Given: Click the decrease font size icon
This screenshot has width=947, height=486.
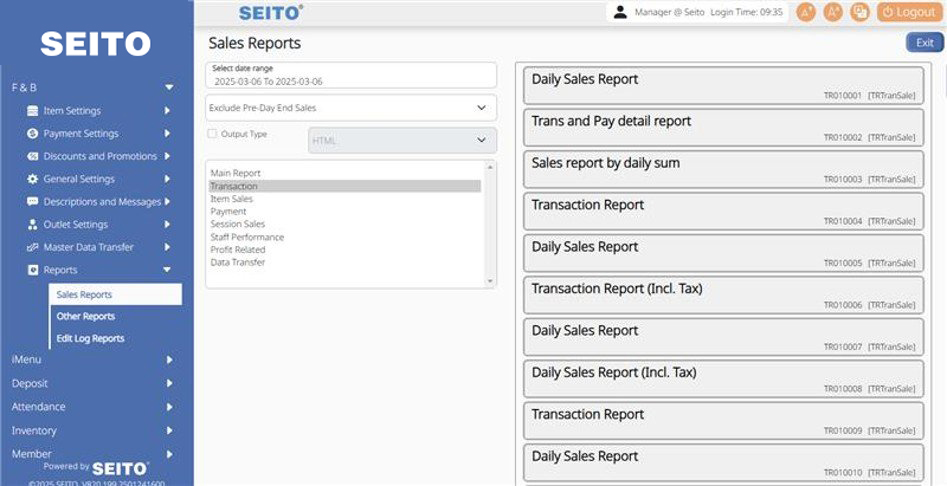Looking at the screenshot, I should [833, 12].
